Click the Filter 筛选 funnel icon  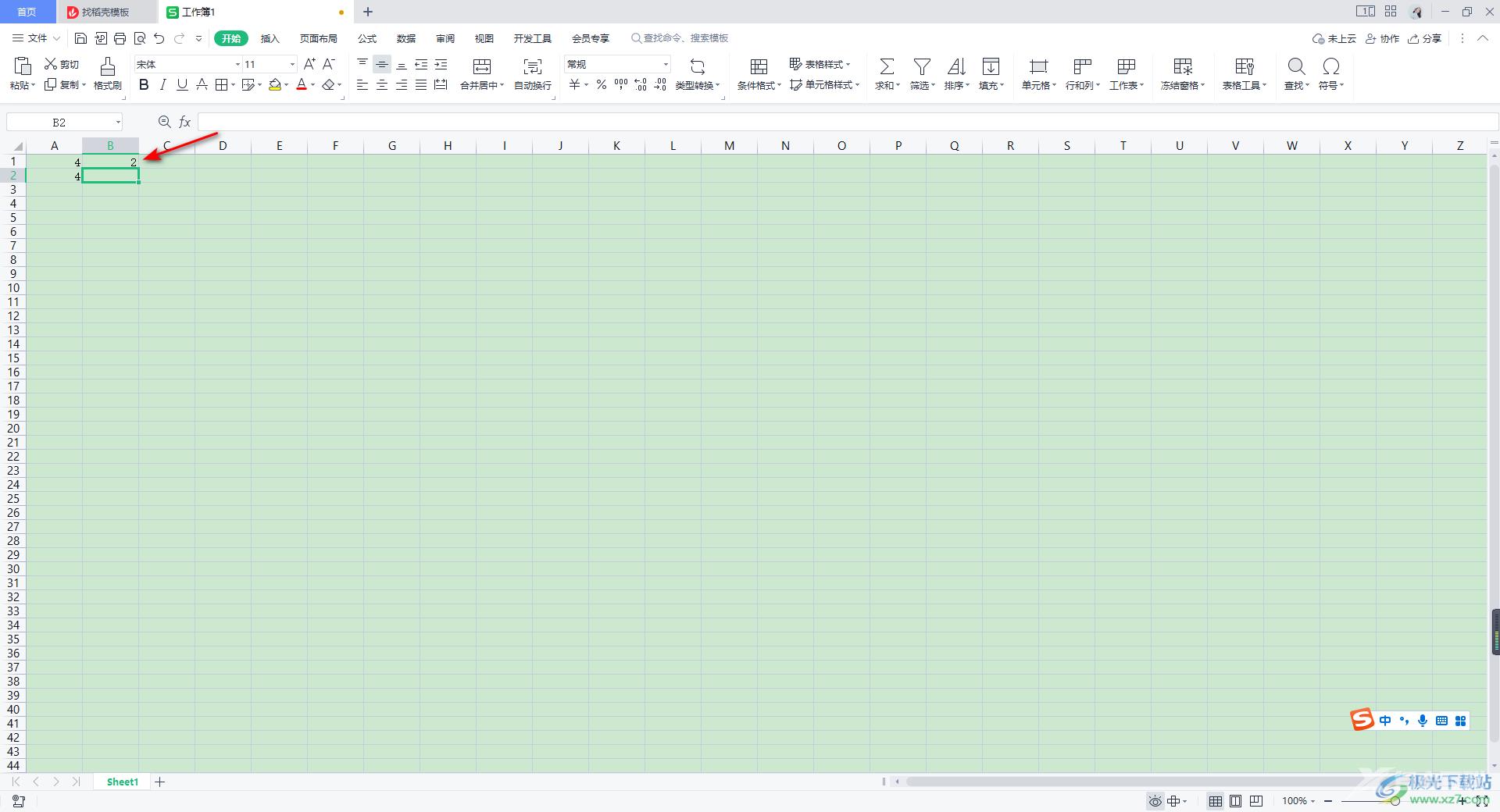click(922, 66)
